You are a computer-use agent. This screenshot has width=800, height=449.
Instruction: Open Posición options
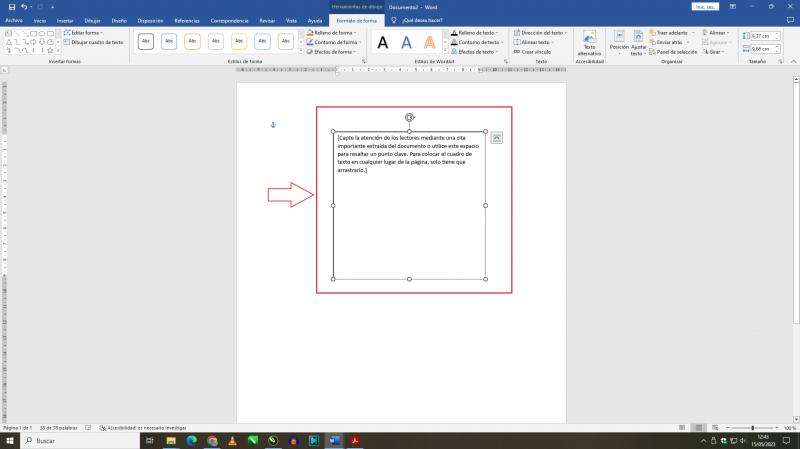(619, 43)
